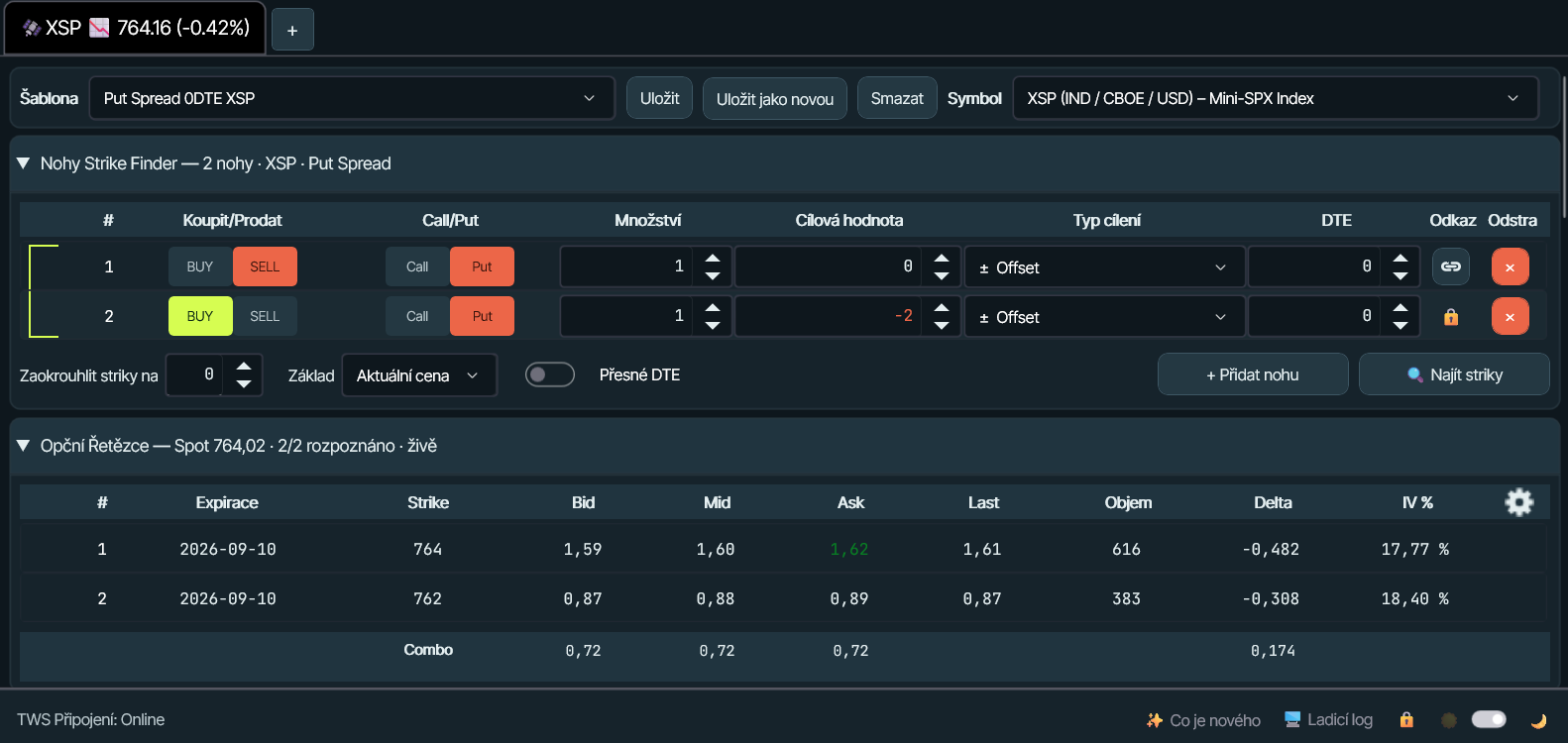Switch leg 2 to Call
This screenshot has height=743, width=1568.
click(x=417, y=316)
